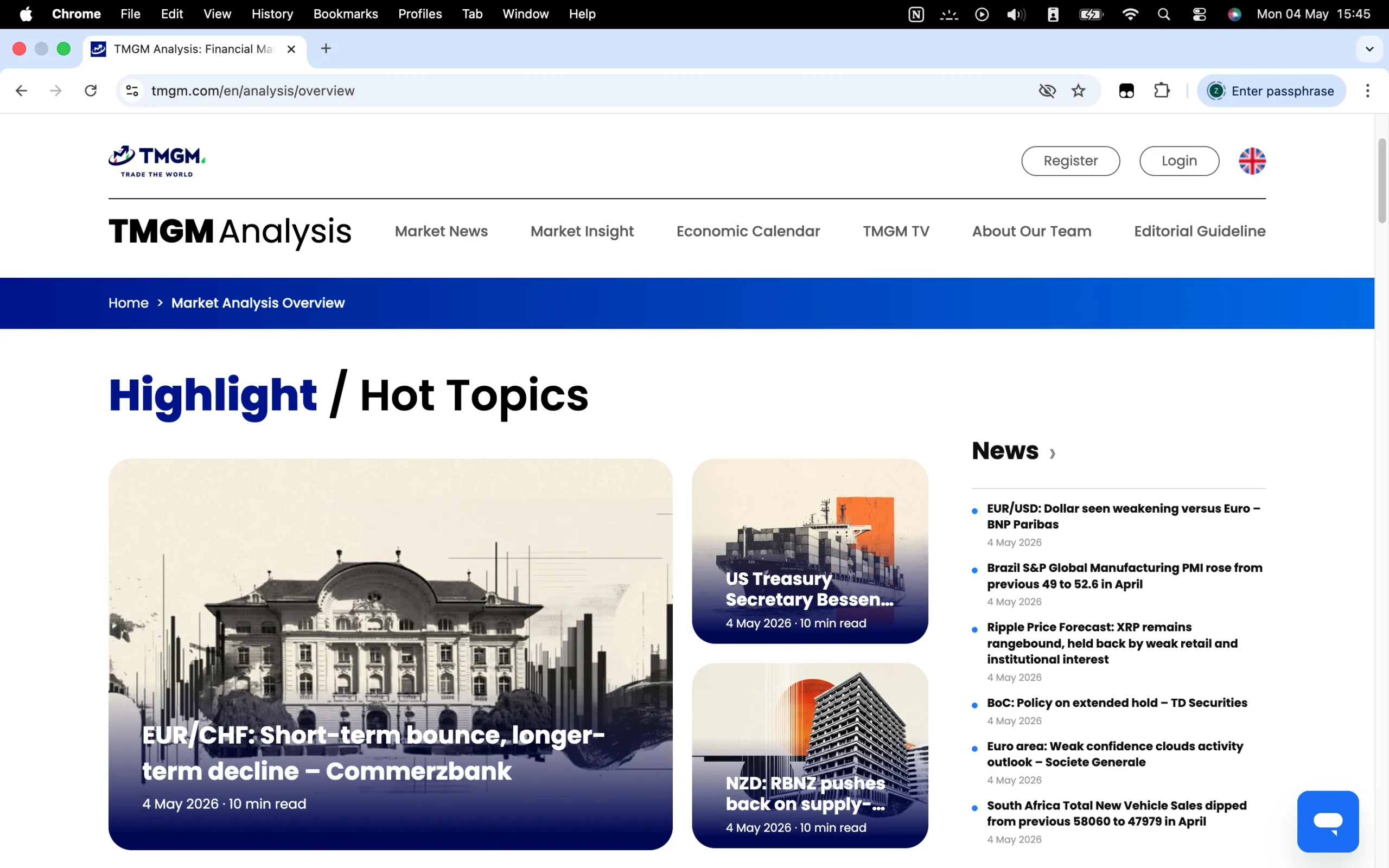1389x868 pixels.
Task: Open TMGM TV link
Action: [x=896, y=231]
